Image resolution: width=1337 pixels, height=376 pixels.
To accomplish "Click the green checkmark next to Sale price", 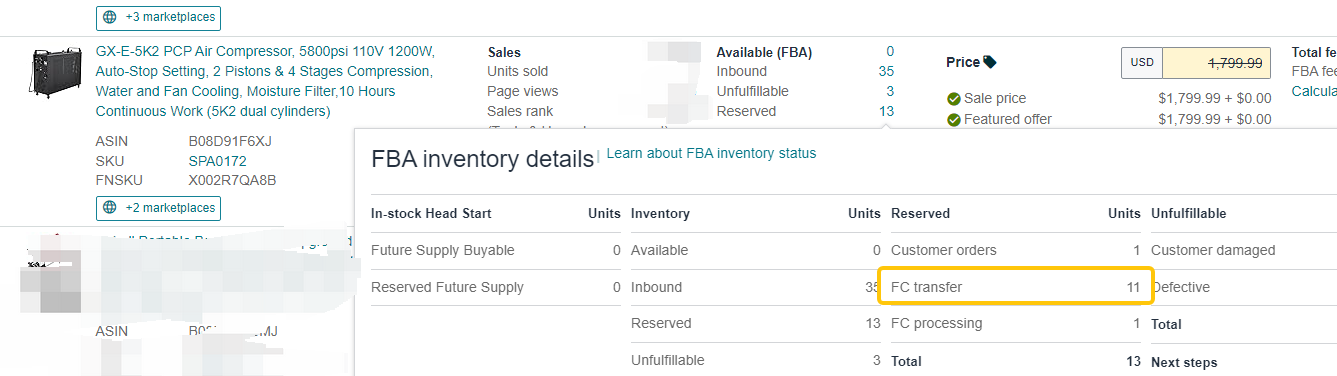I will click(954, 98).
